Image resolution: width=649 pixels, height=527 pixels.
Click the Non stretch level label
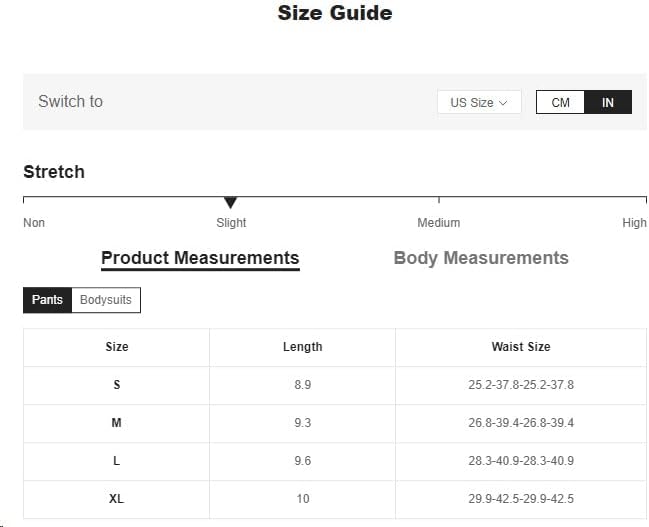[x=34, y=223]
